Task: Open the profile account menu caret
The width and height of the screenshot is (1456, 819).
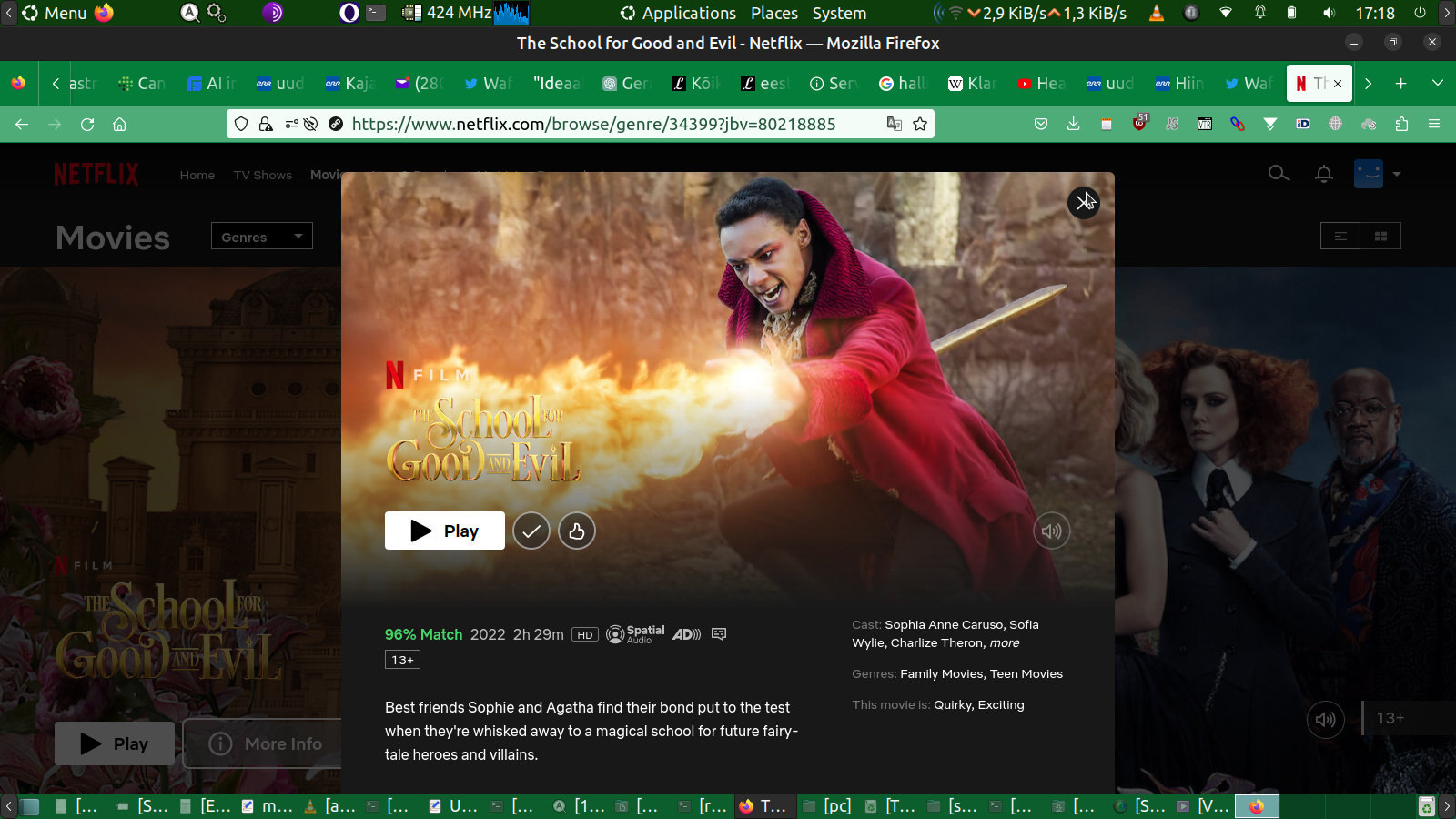Action: [1397, 174]
